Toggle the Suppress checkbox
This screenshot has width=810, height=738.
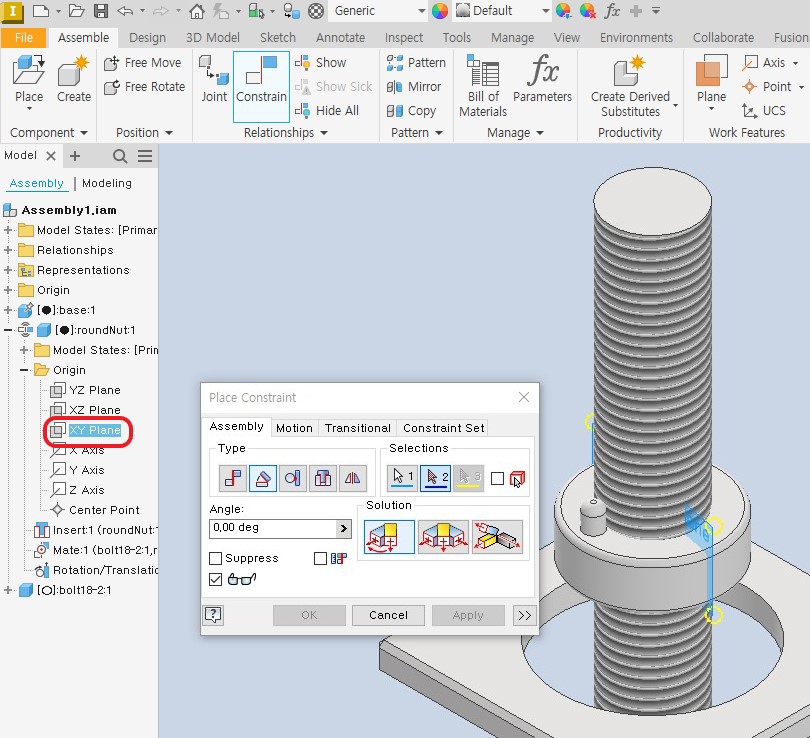215,558
